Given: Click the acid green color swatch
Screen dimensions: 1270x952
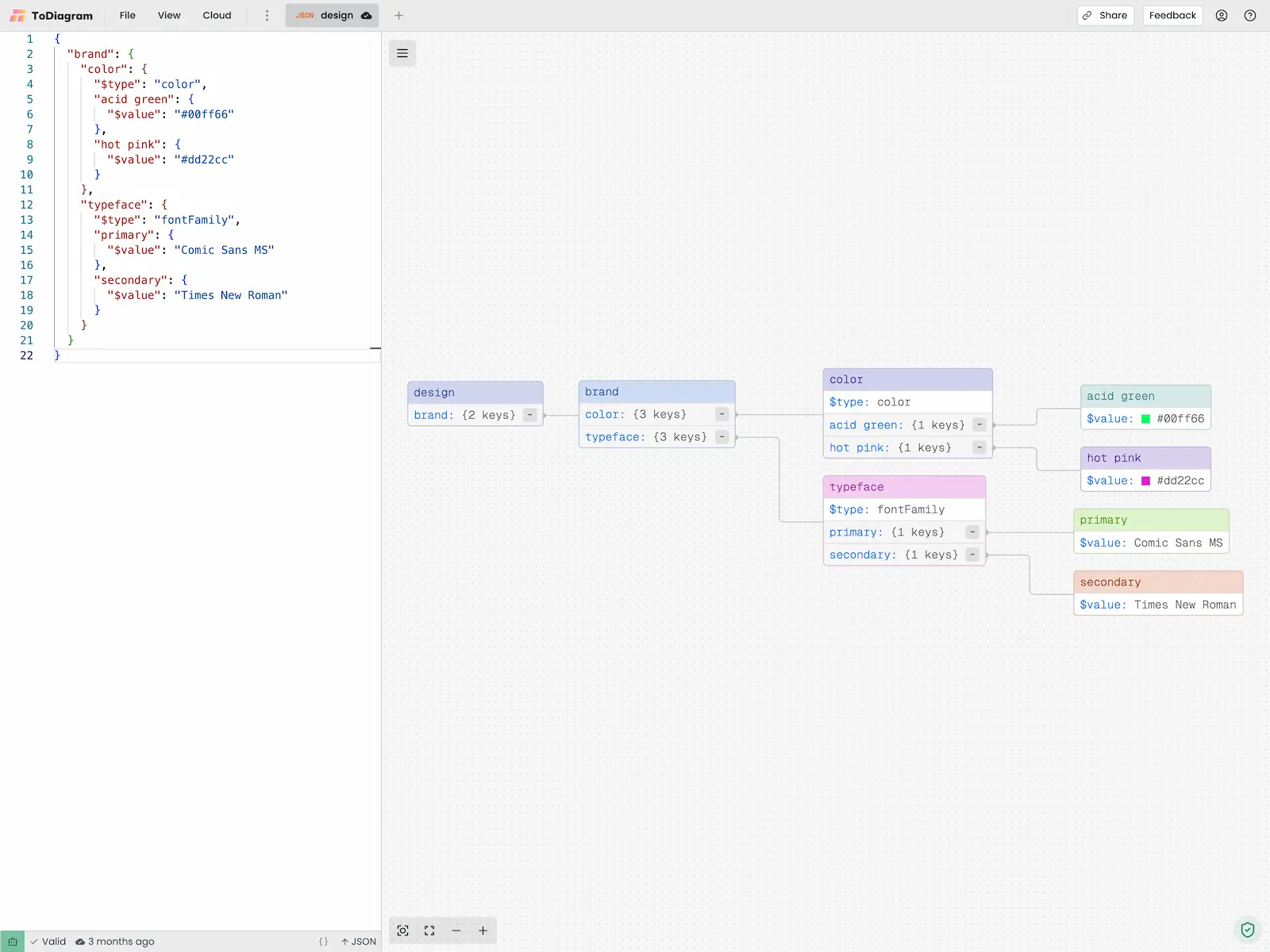Looking at the screenshot, I should coord(1145,419).
